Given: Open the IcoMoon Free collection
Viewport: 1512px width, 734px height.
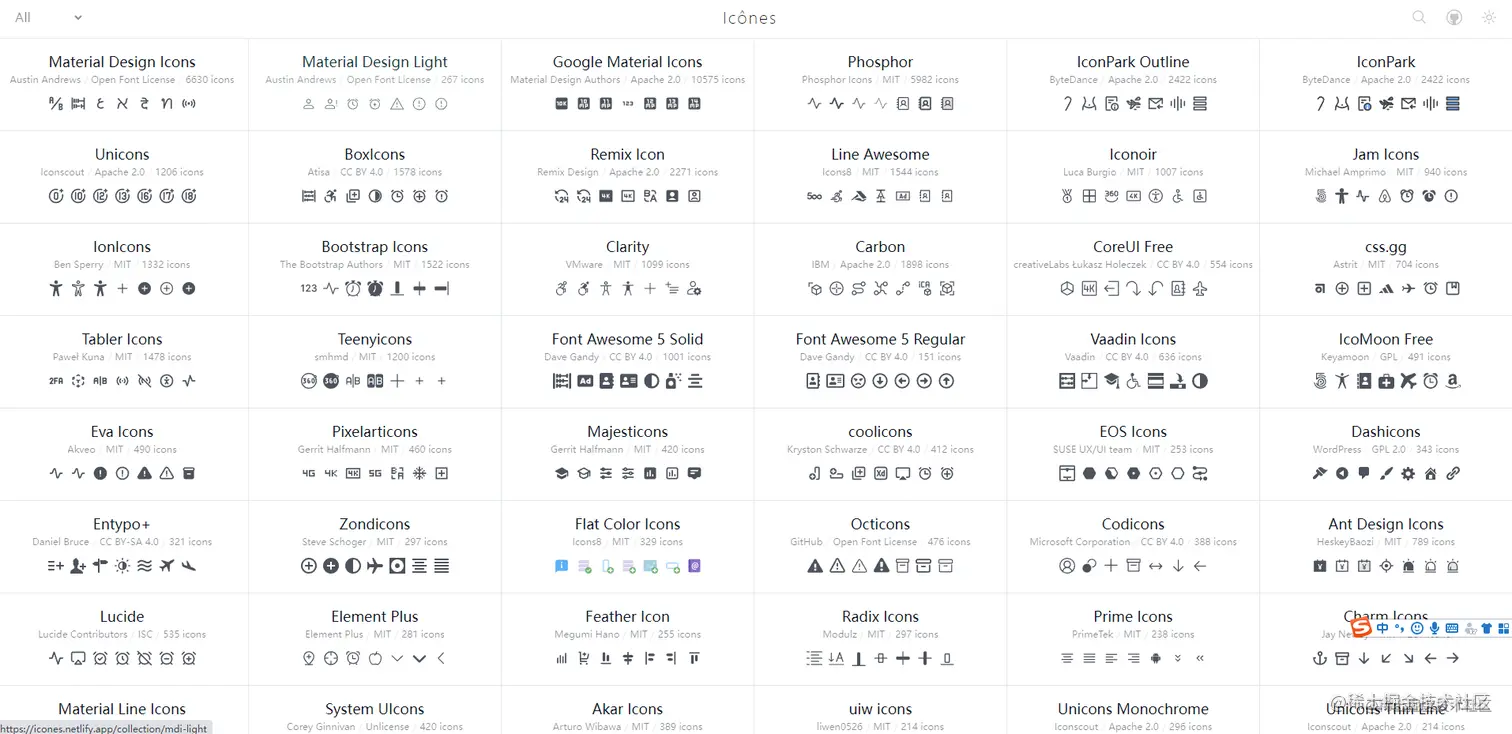Looking at the screenshot, I should (1385, 339).
